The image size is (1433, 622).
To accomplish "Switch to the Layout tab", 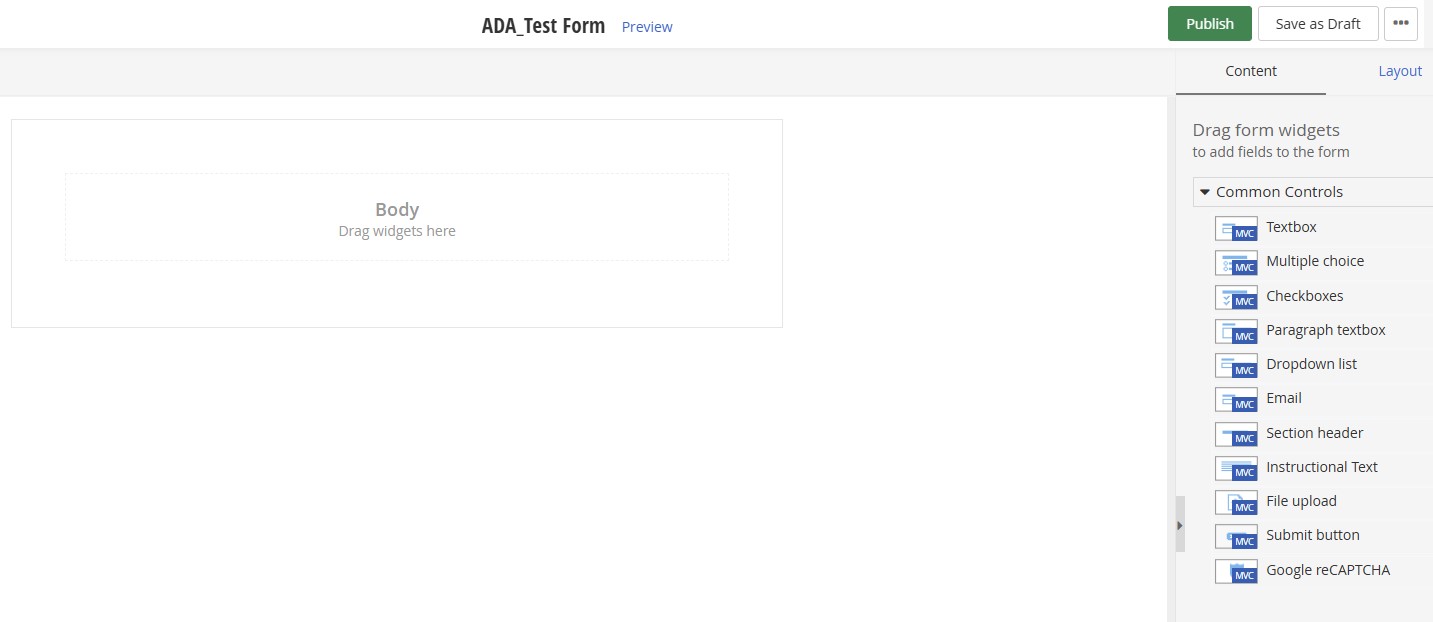I will [x=1399, y=71].
